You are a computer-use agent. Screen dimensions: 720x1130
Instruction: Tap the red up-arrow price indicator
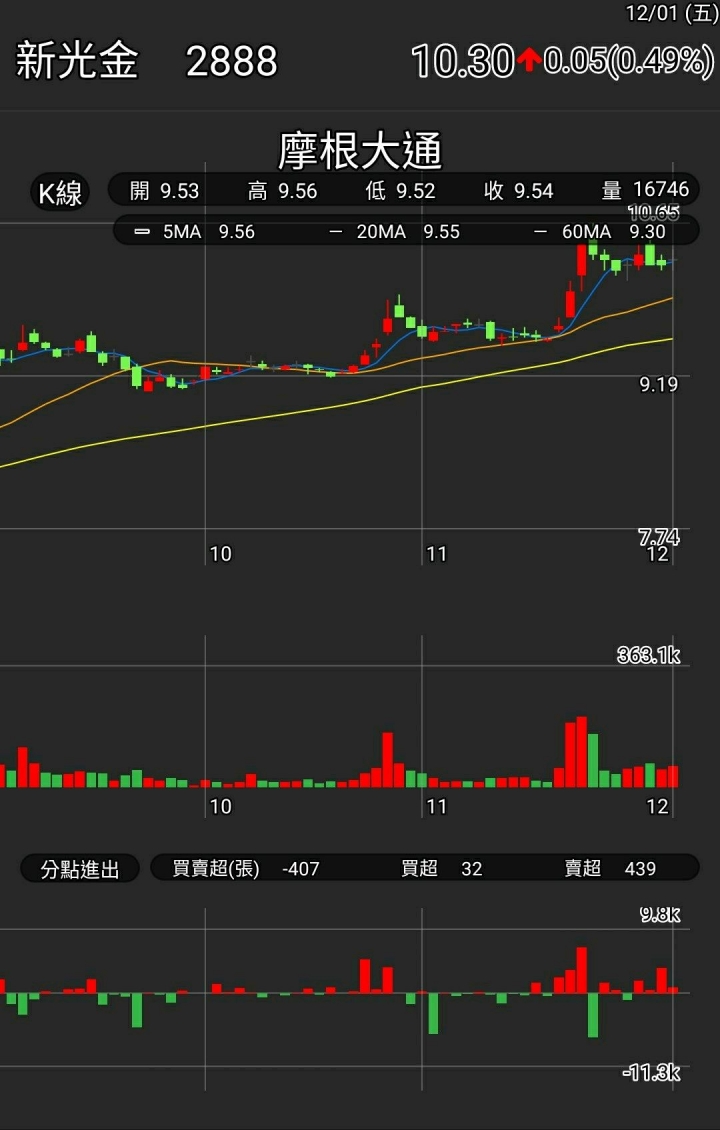(x=528, y=61)
